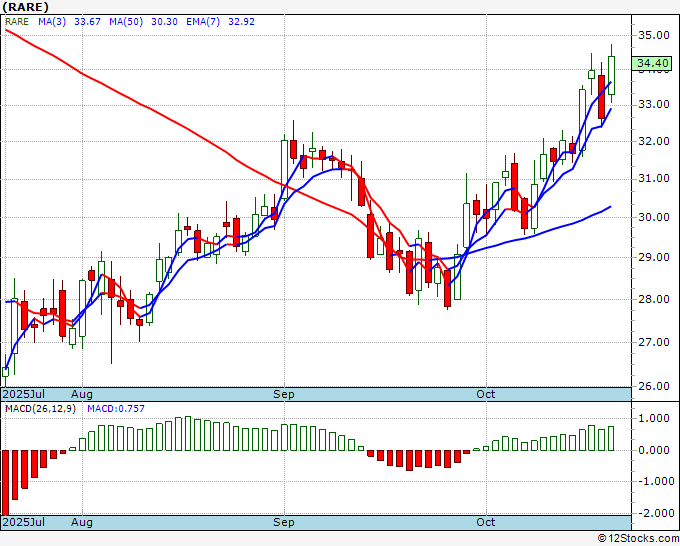Click the 32.00 price axis label
Screen dimensions: 680x546
pyautogui.click(x=654, y=141)
